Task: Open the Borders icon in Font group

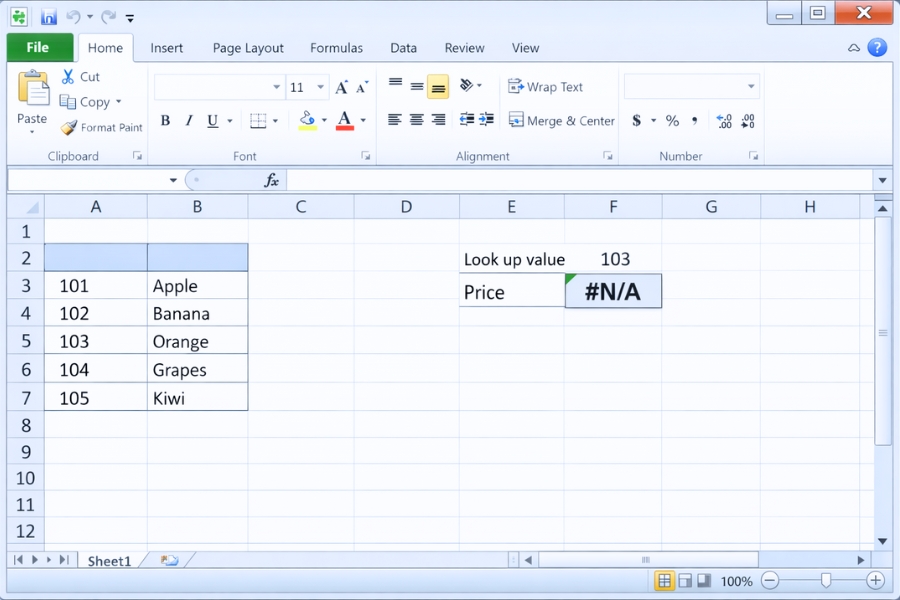Action: pos(258,121)
